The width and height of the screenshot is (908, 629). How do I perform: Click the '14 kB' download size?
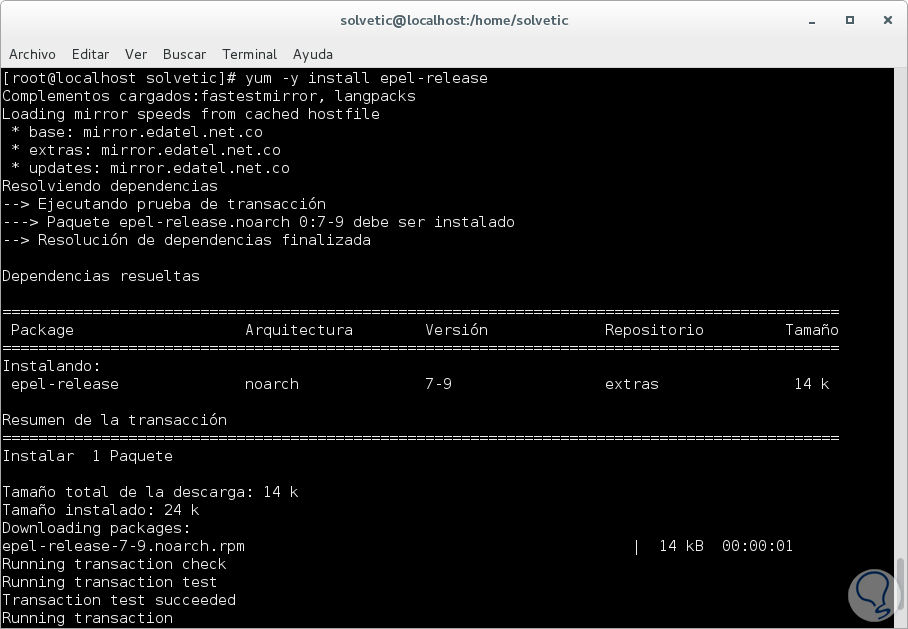coord(682,546)
